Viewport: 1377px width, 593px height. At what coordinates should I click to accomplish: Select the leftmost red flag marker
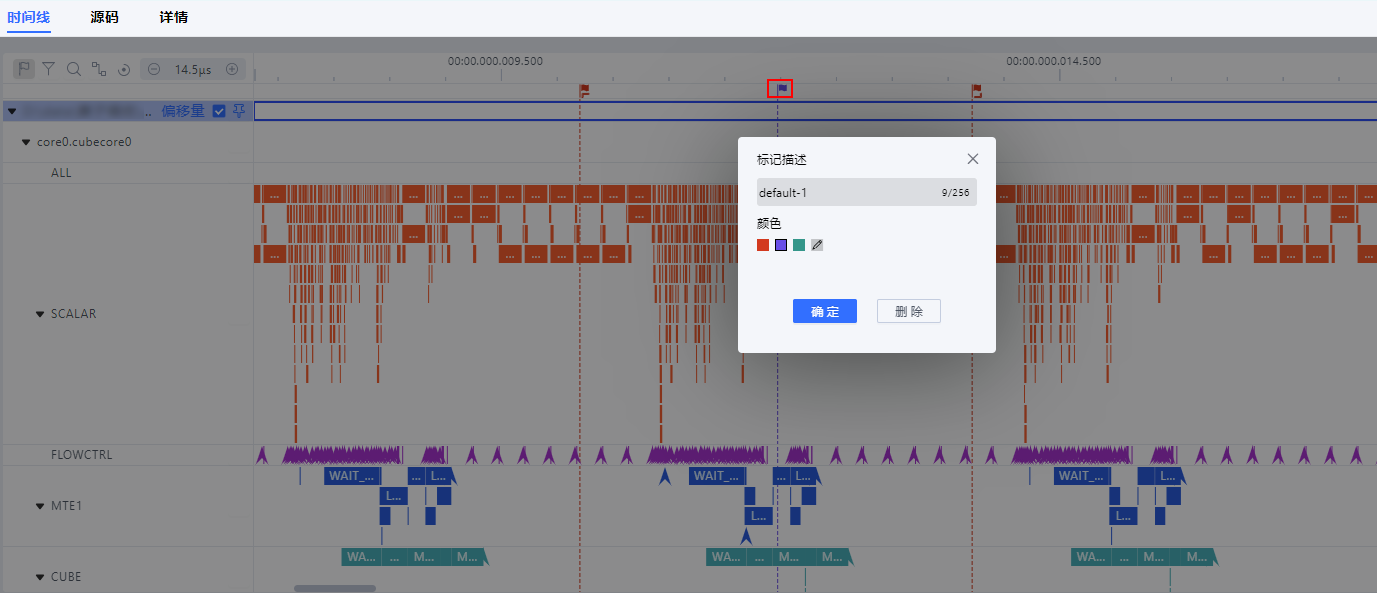585,90
